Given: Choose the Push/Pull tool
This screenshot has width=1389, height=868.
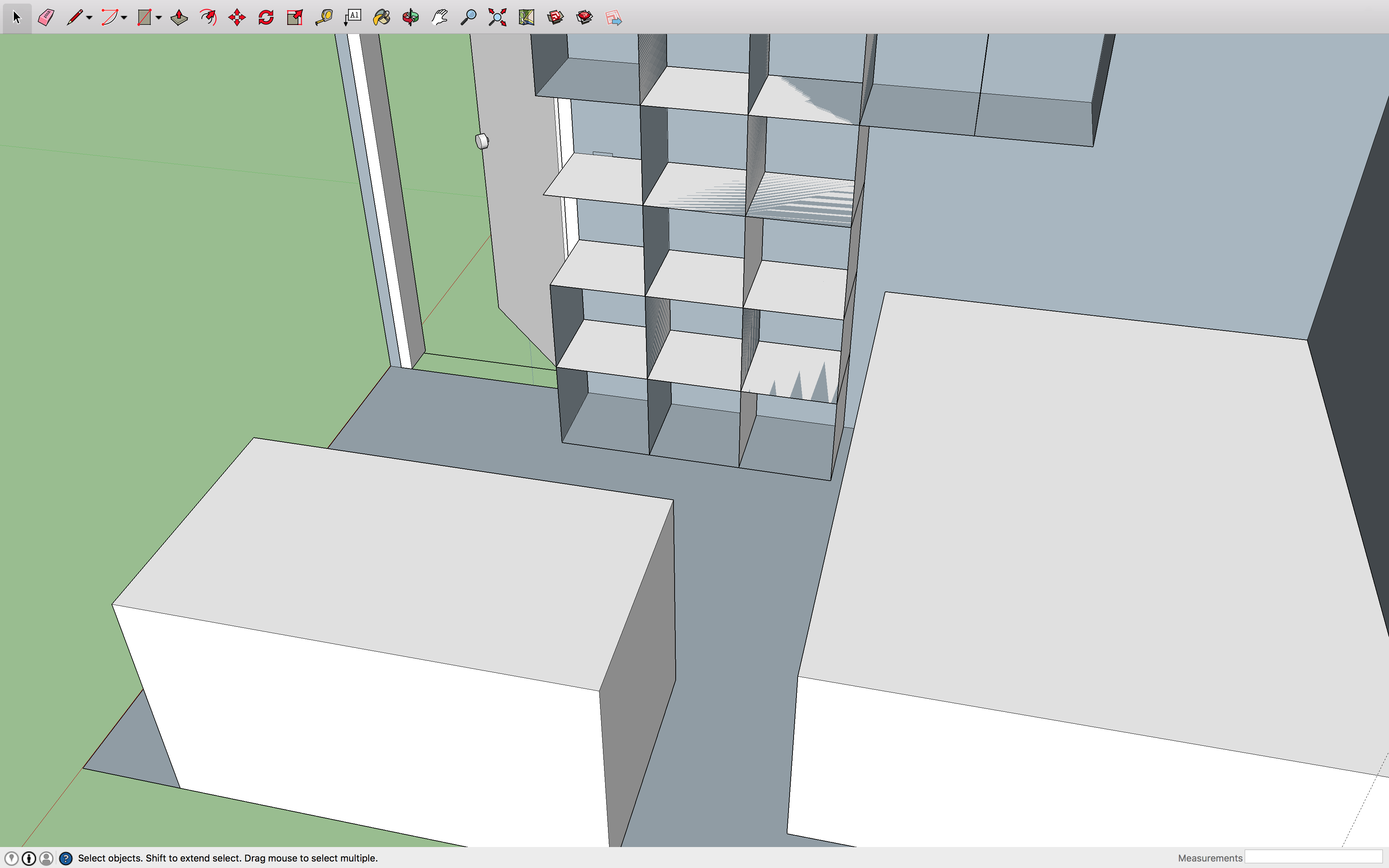Looking at the screenshot, I should coord(179,18).
